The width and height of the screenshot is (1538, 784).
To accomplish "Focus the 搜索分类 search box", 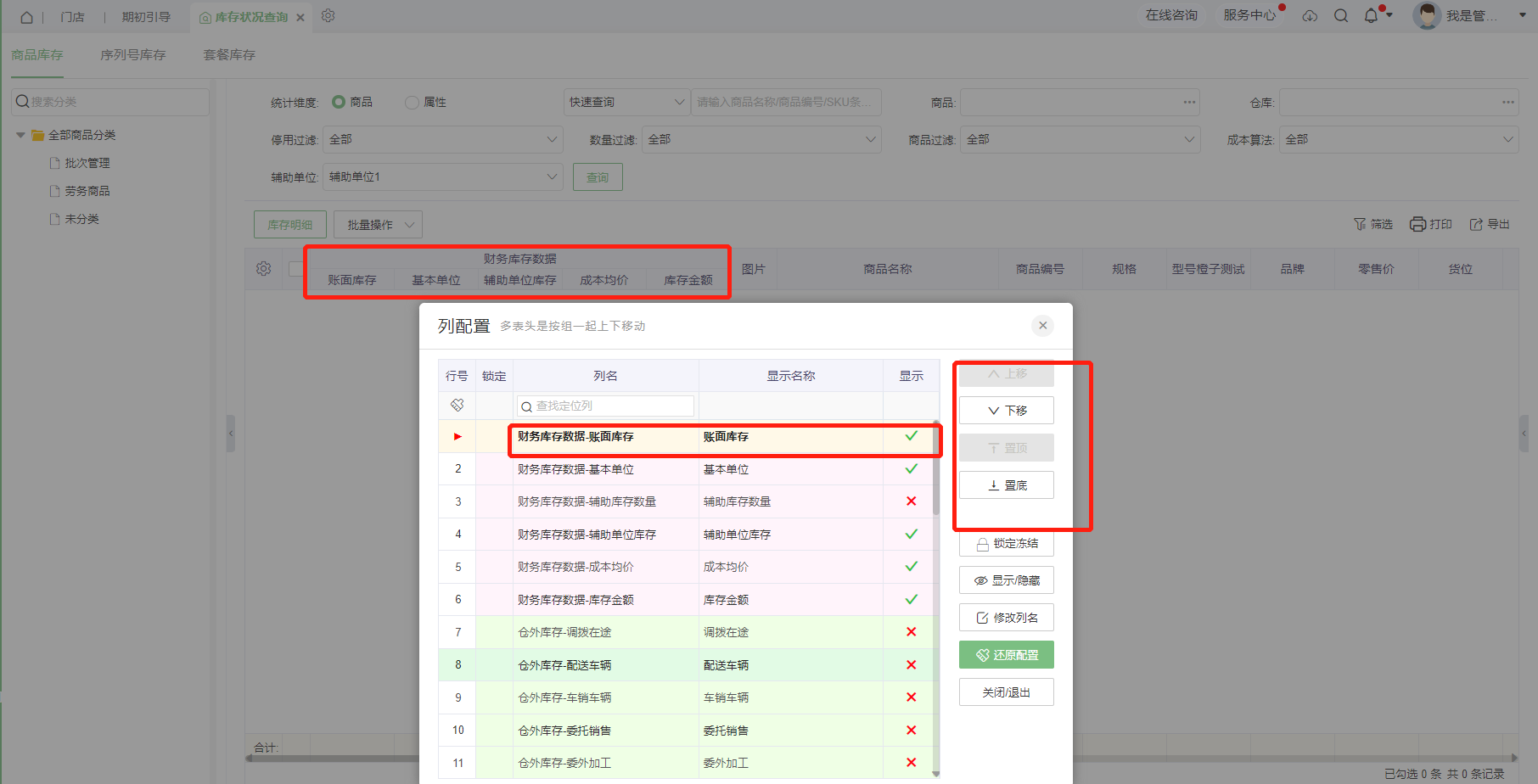I will pyautogui.click(x=109, y=102).
